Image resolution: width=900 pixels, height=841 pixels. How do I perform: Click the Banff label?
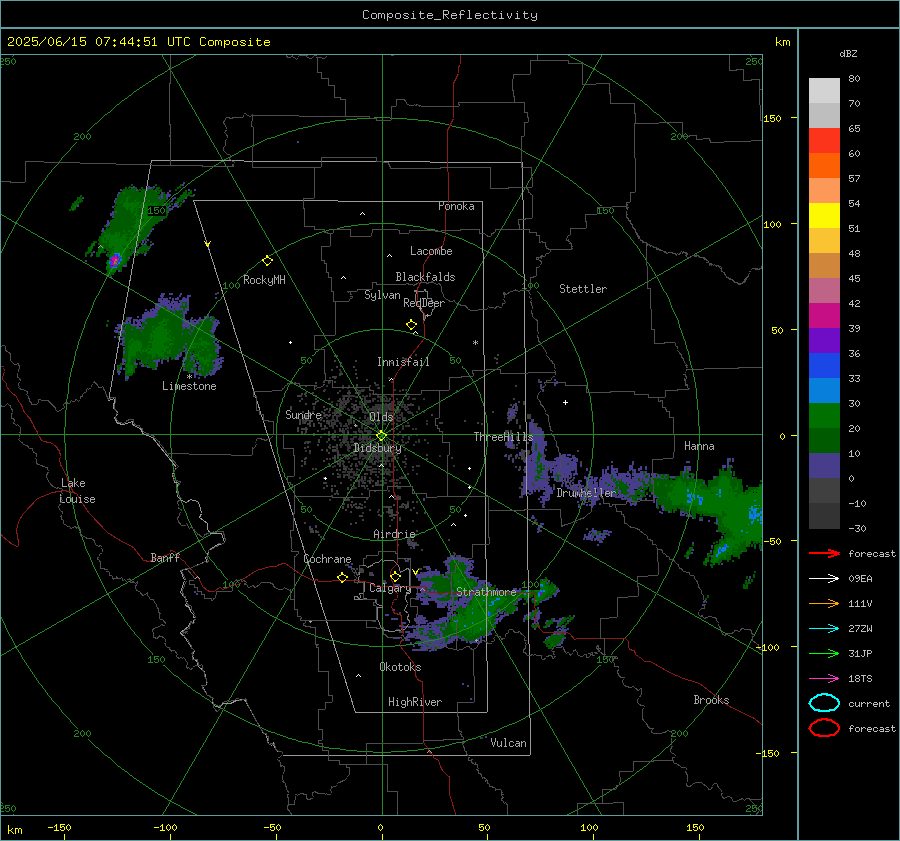(x=165, y=557)
